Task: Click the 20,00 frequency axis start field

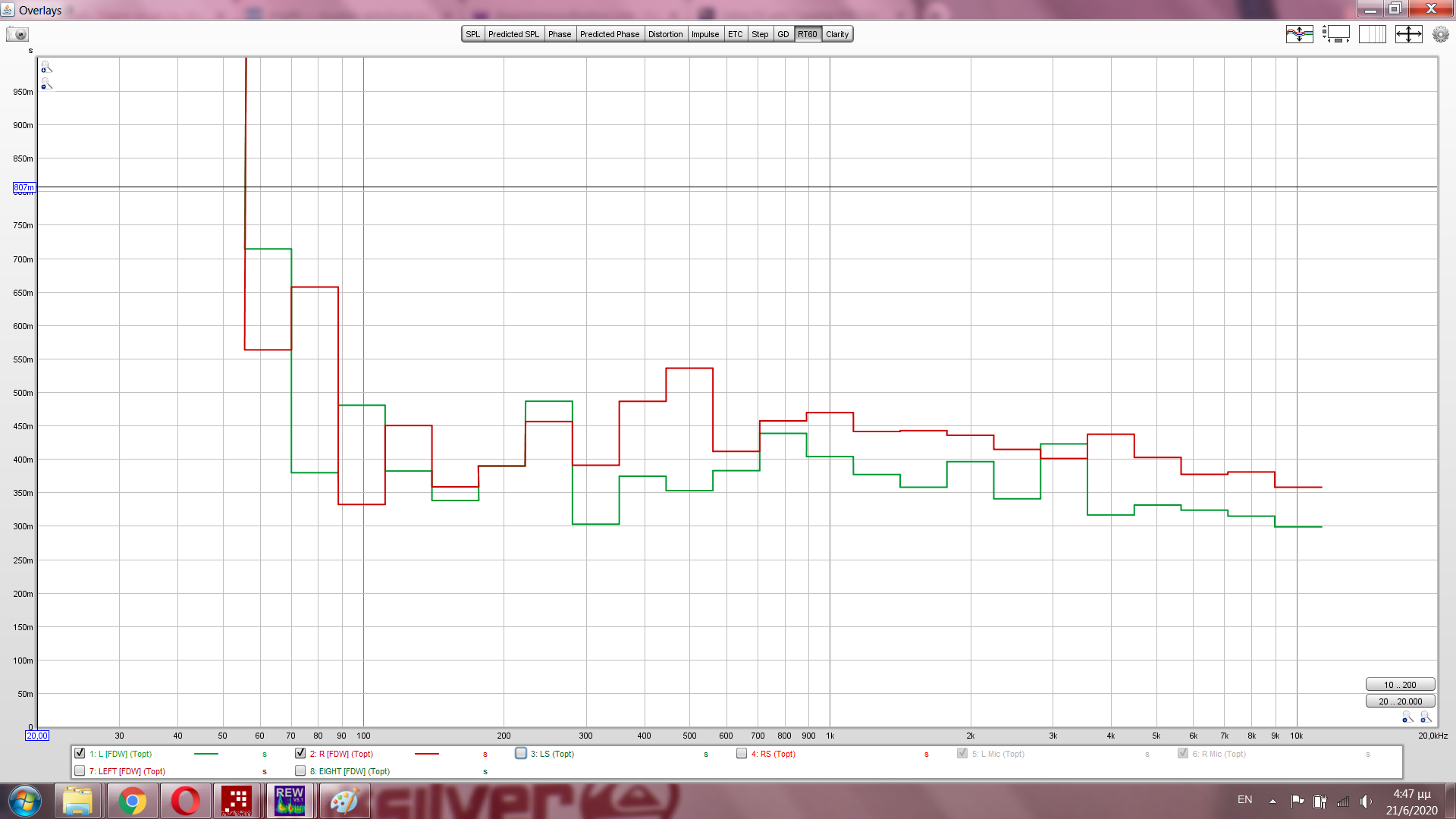Action: (37, 736)
